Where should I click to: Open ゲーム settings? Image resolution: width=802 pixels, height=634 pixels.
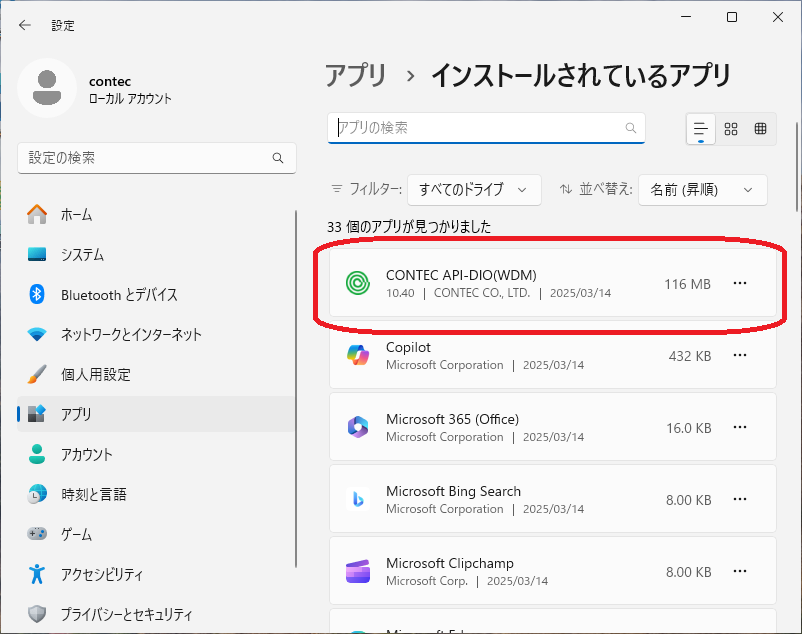(156, 534)
